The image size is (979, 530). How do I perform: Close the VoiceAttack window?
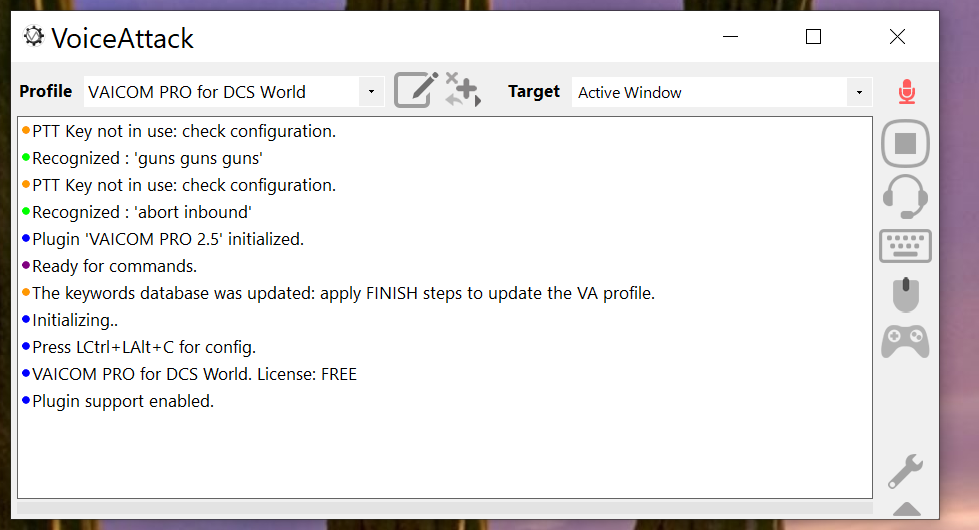897,37
